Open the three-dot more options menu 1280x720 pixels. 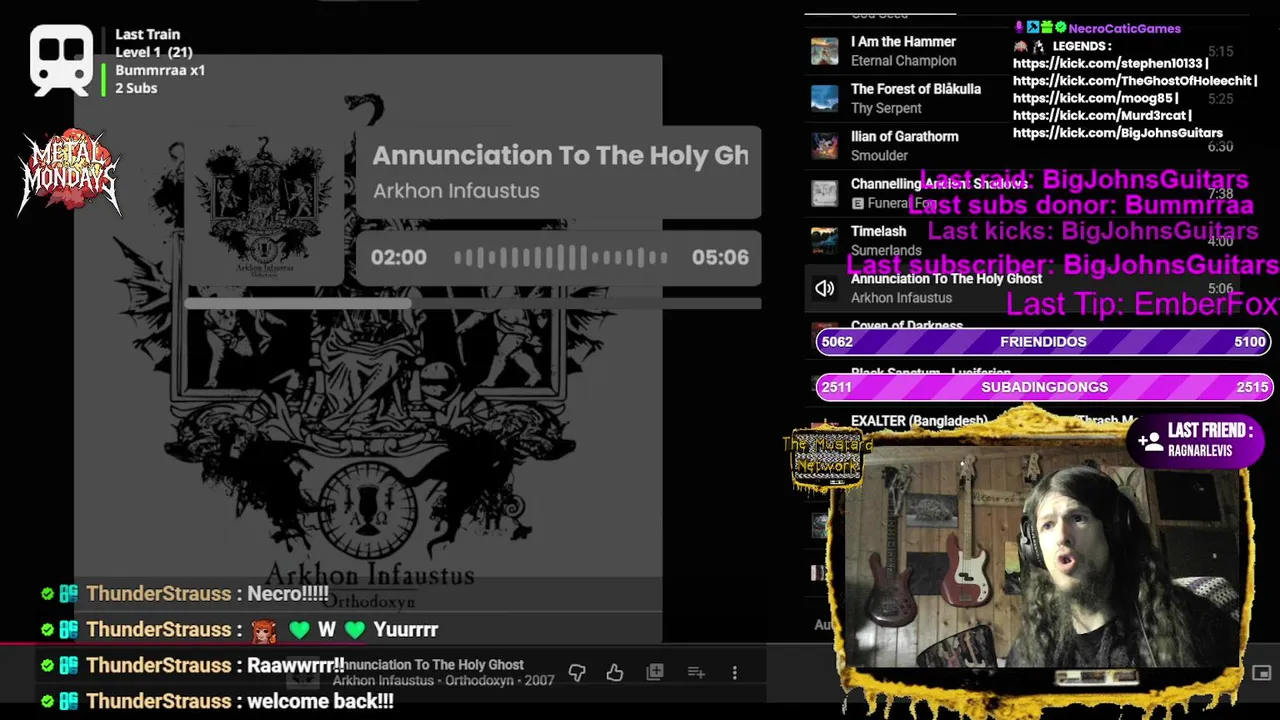tap(735, 673)
